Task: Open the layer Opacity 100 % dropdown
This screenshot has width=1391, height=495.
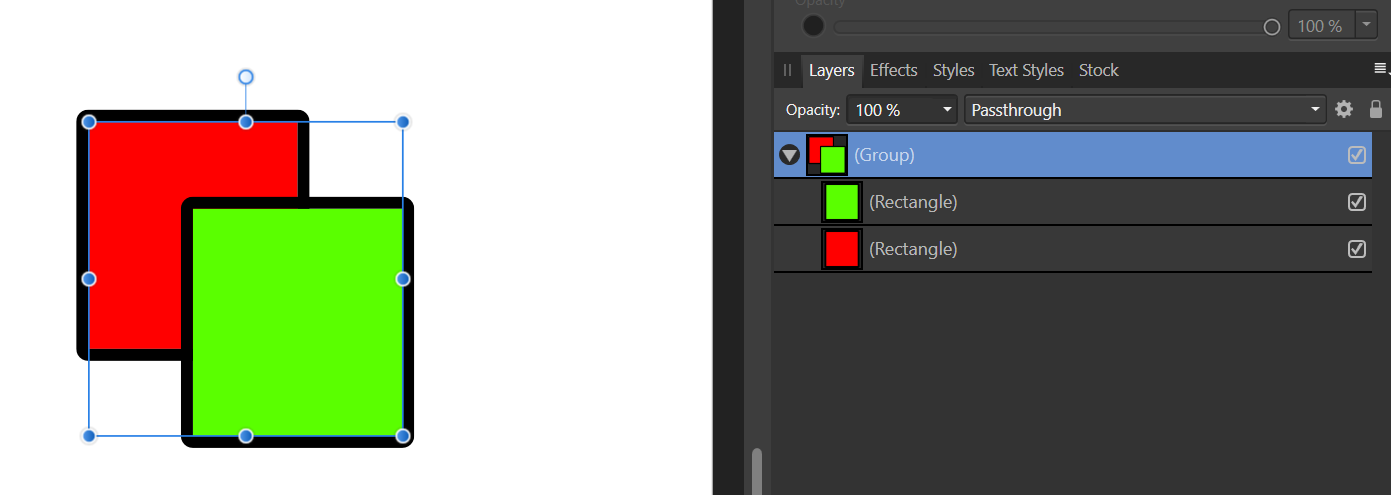Action: tap(902, 110)
